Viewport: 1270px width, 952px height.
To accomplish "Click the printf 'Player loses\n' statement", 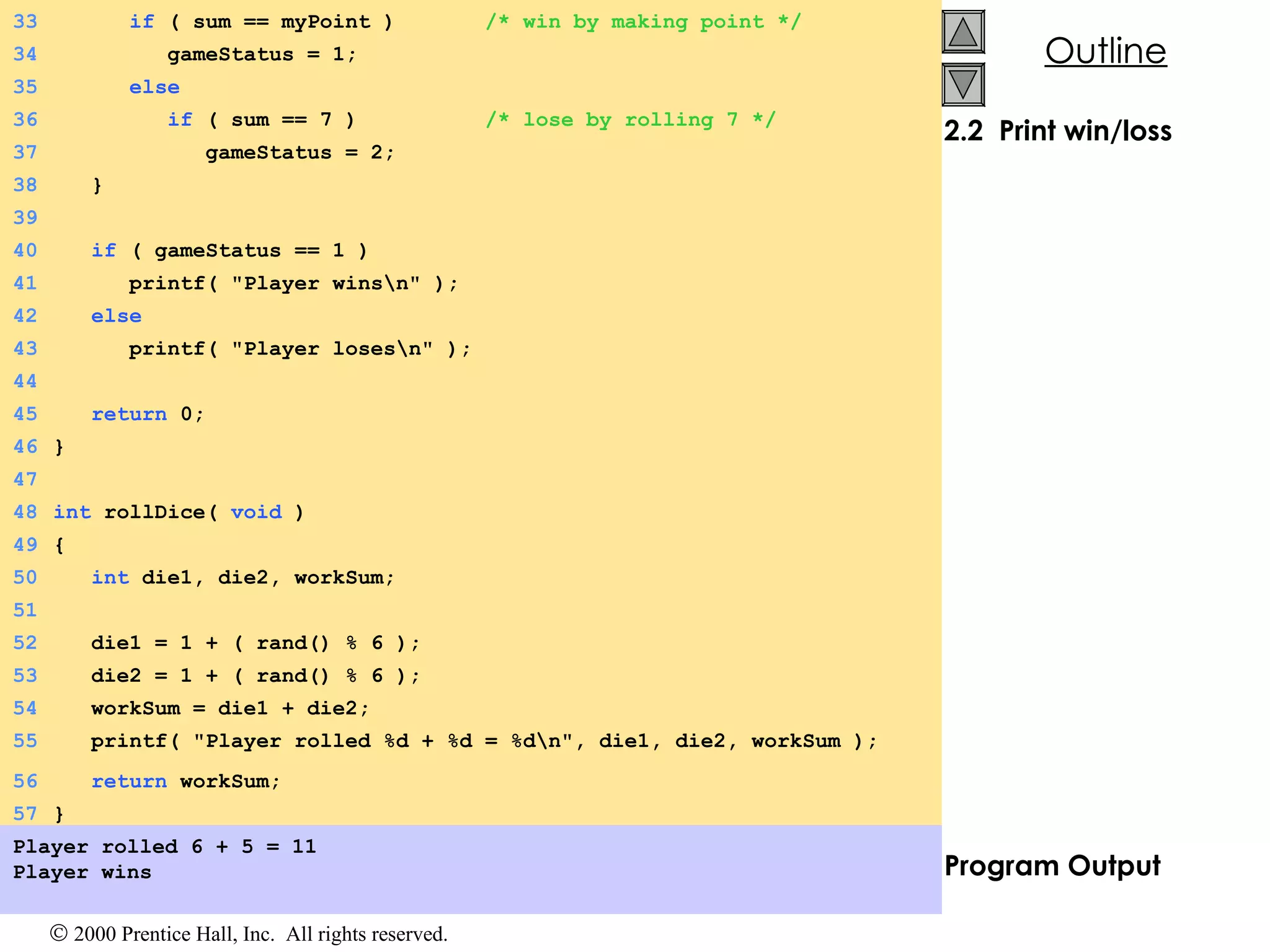I will 300,349.
